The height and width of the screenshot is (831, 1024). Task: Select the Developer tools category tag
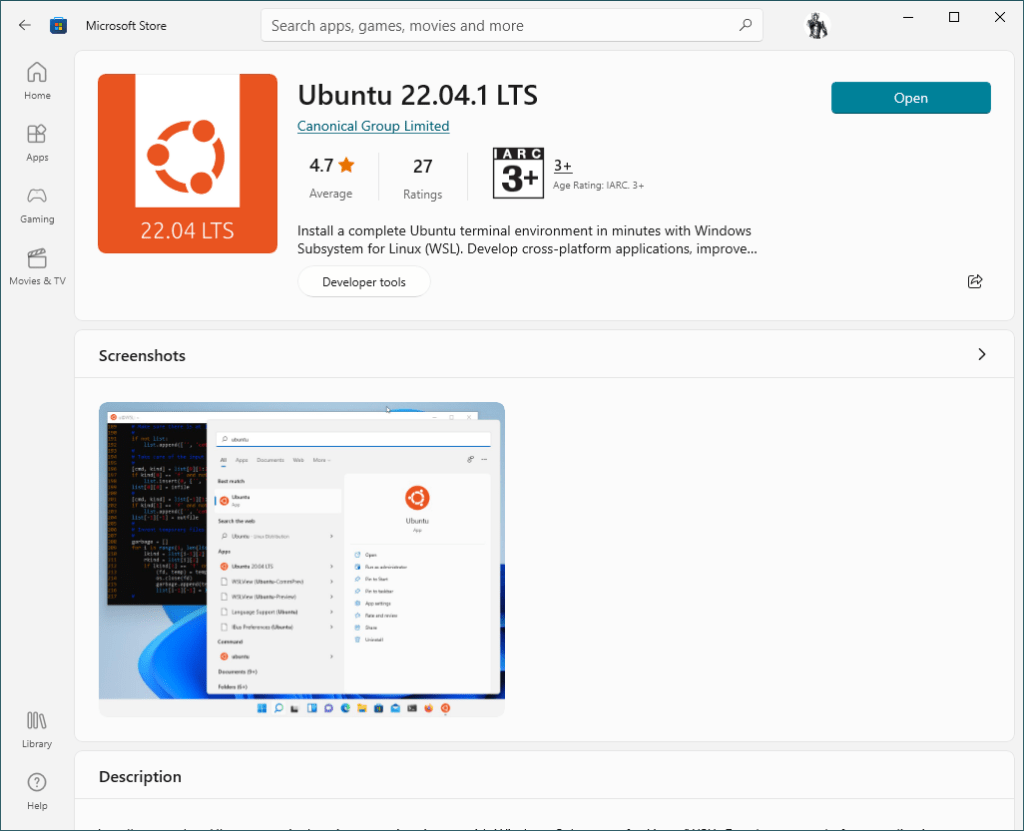tap(364, 282)
